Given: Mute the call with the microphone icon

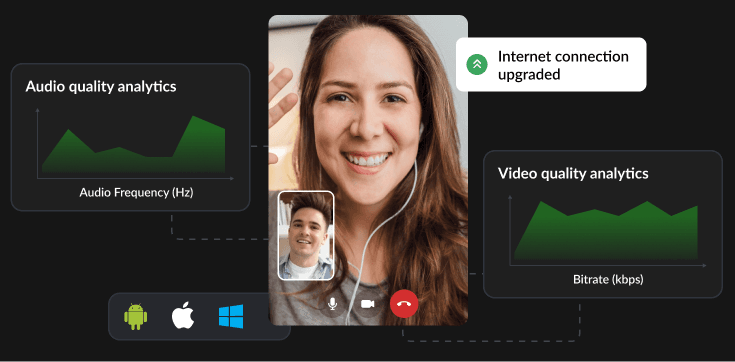Looking at the screenshot, I should [x=332, y=304].
